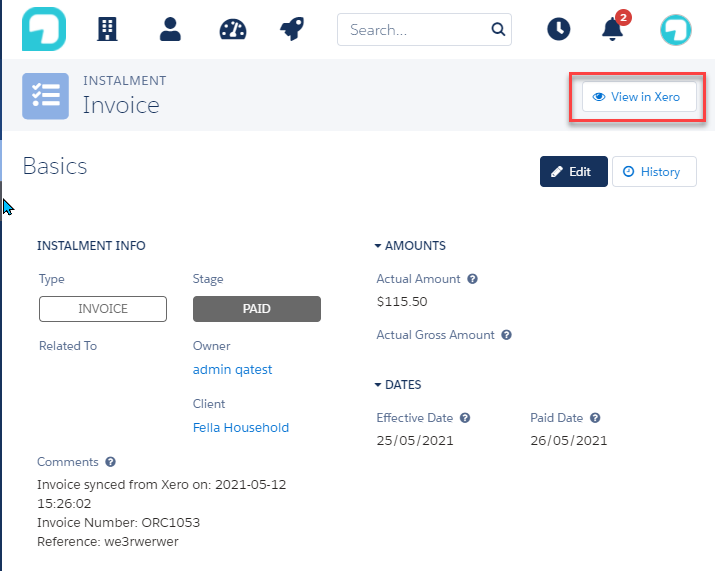Show help for Paid Date
715x571 pixels.
pos(595,418)
